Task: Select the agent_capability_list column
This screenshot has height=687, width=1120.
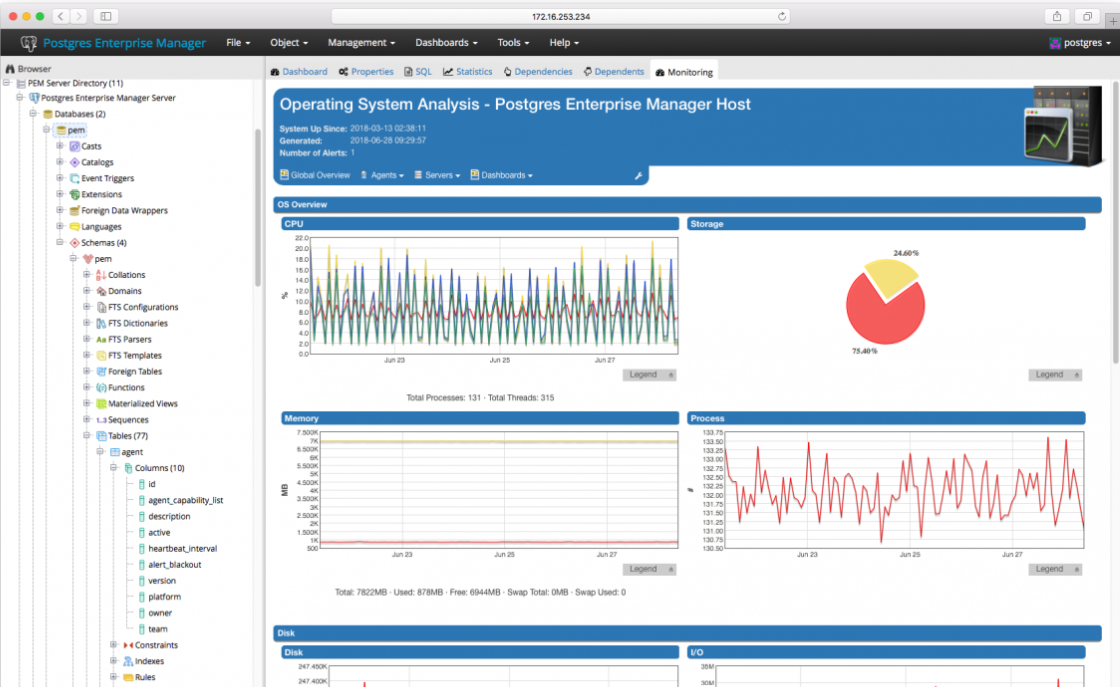Action: click(x=186, y=500)
